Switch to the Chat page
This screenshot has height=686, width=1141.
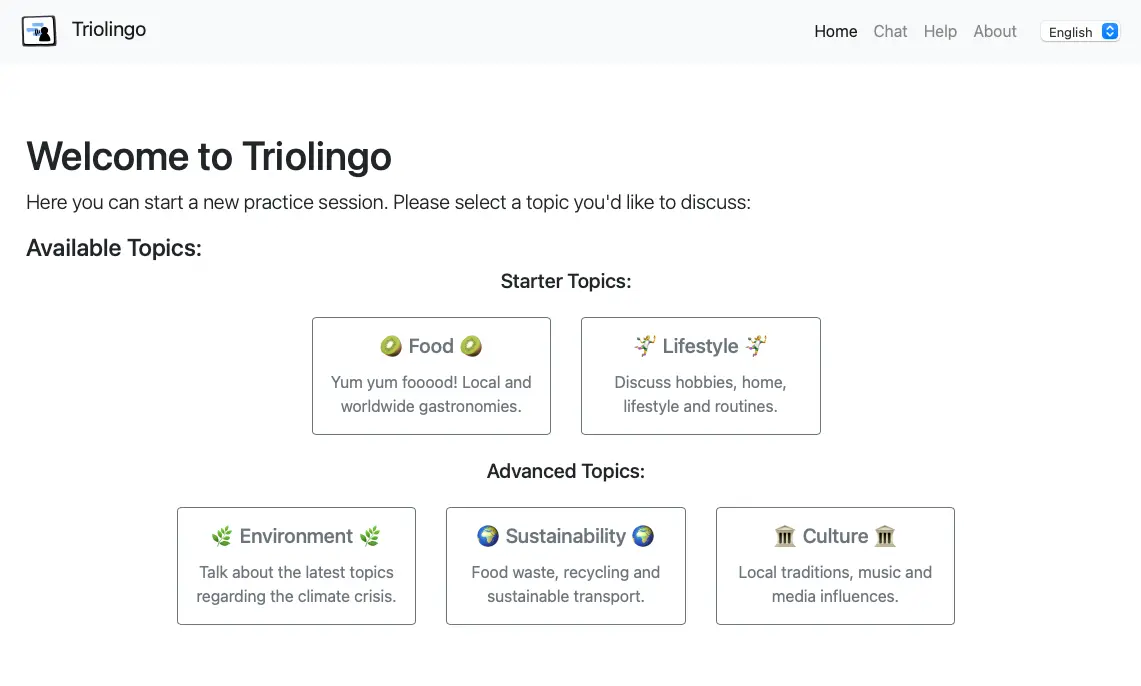click(890, 31)
